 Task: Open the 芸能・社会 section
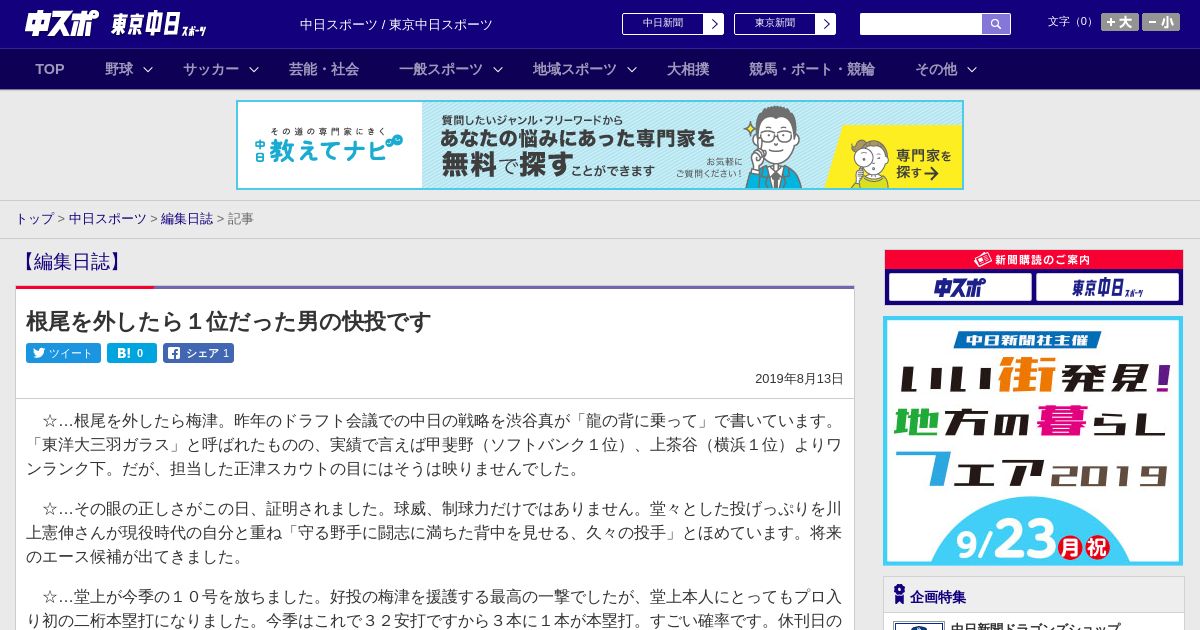pyautogui.click(x=324, y=69)
